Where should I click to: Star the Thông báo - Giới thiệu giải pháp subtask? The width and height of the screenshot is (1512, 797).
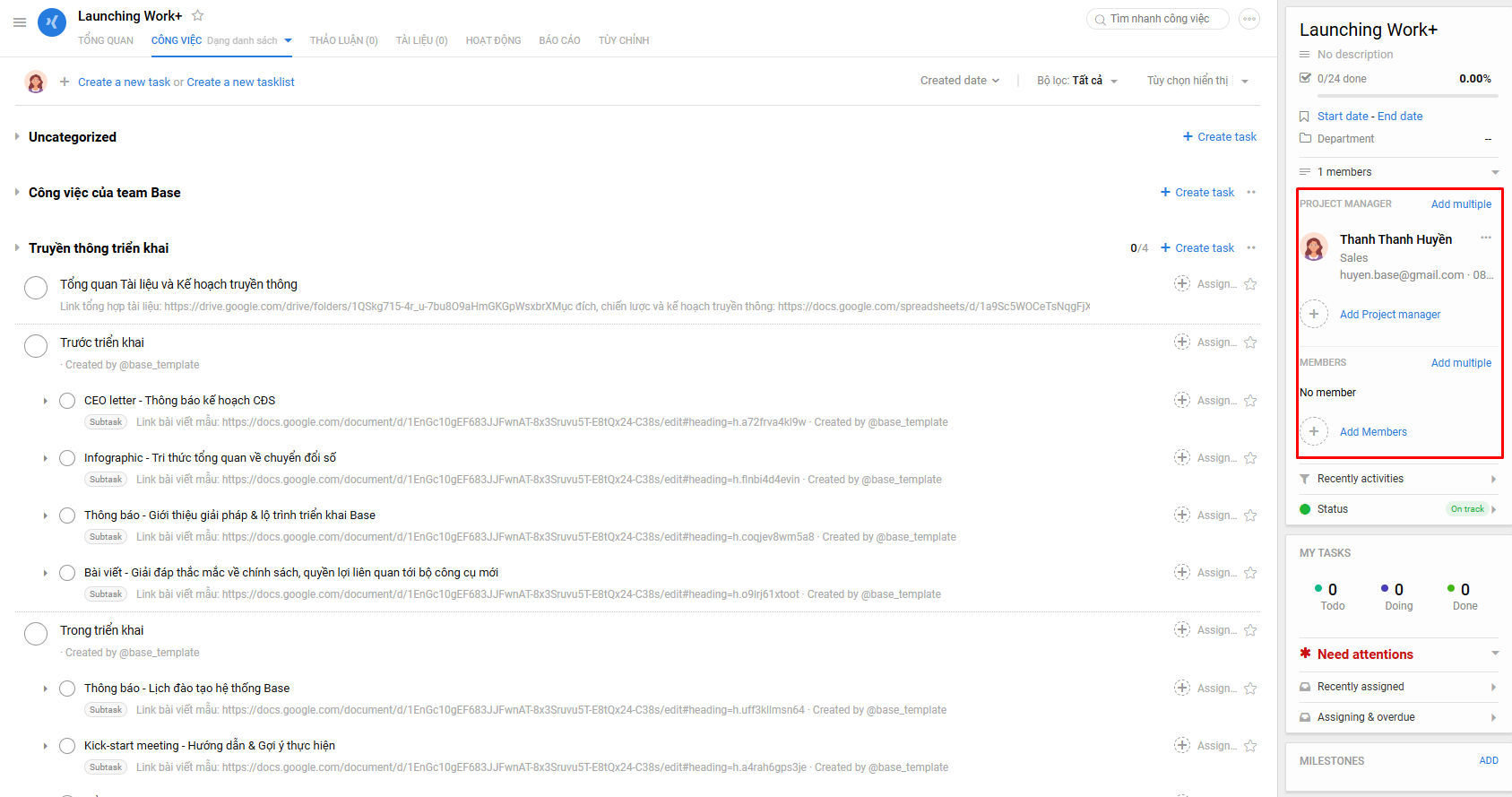1250,515
